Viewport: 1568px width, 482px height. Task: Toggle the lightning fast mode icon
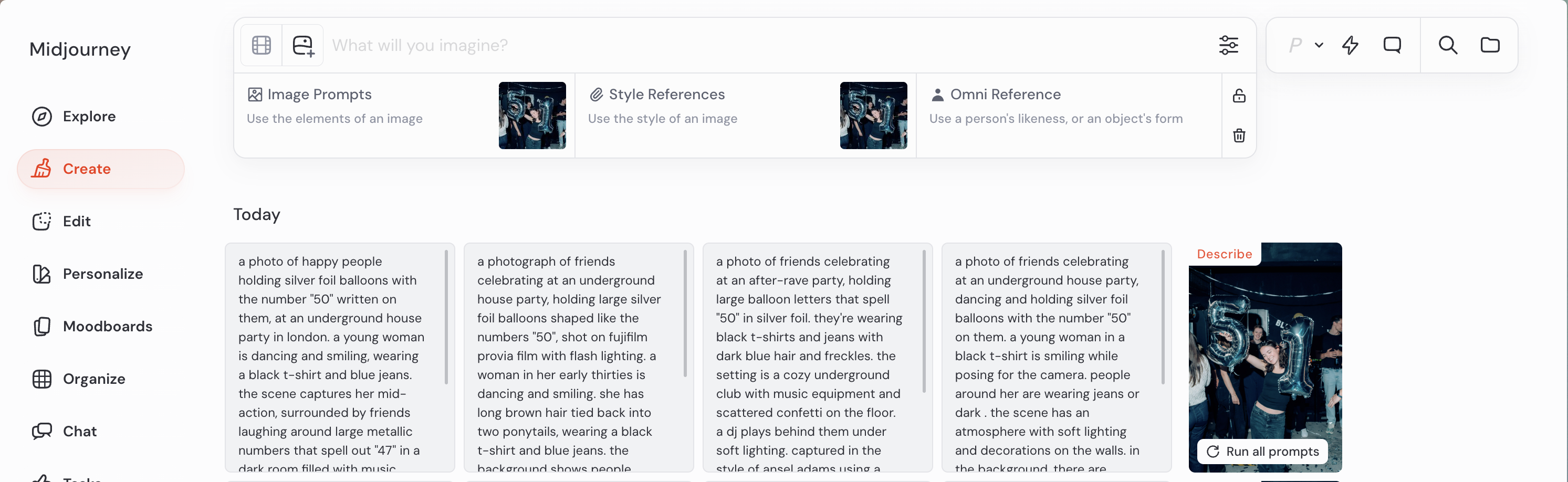[x=1350, y=45]
